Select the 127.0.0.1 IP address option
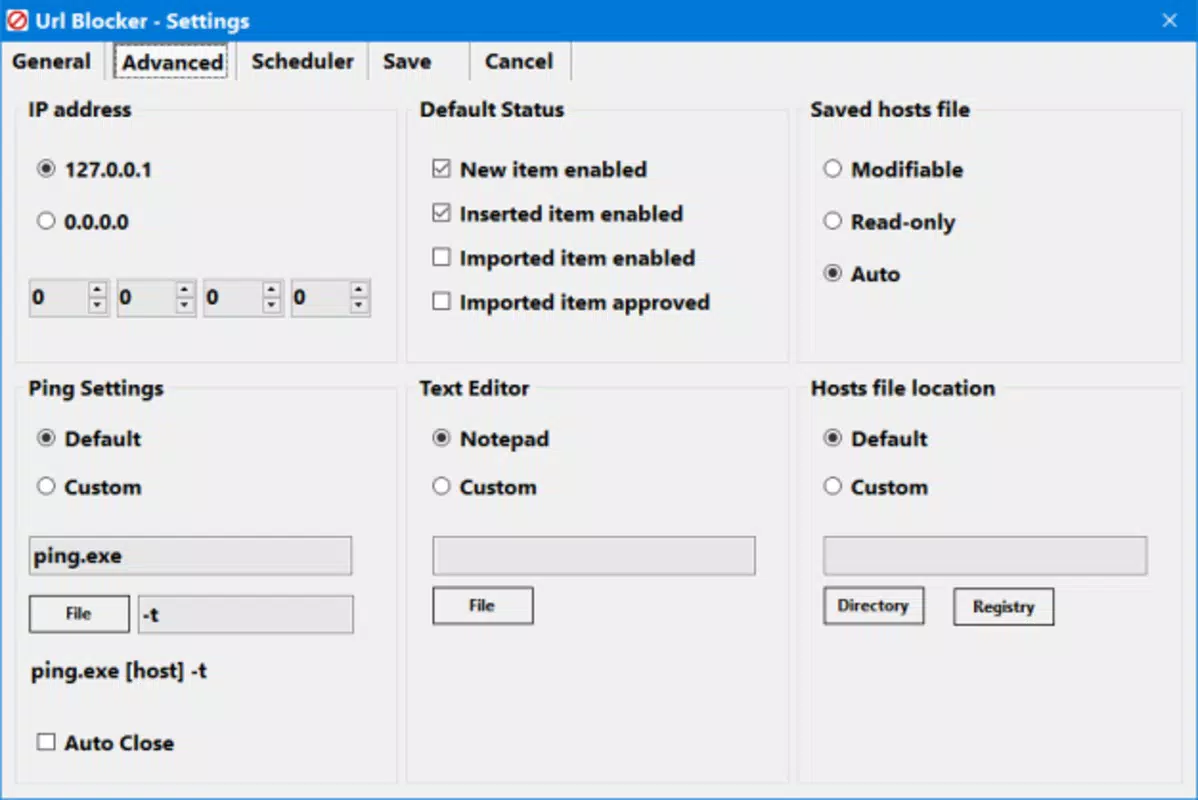 tap(95, 169)
